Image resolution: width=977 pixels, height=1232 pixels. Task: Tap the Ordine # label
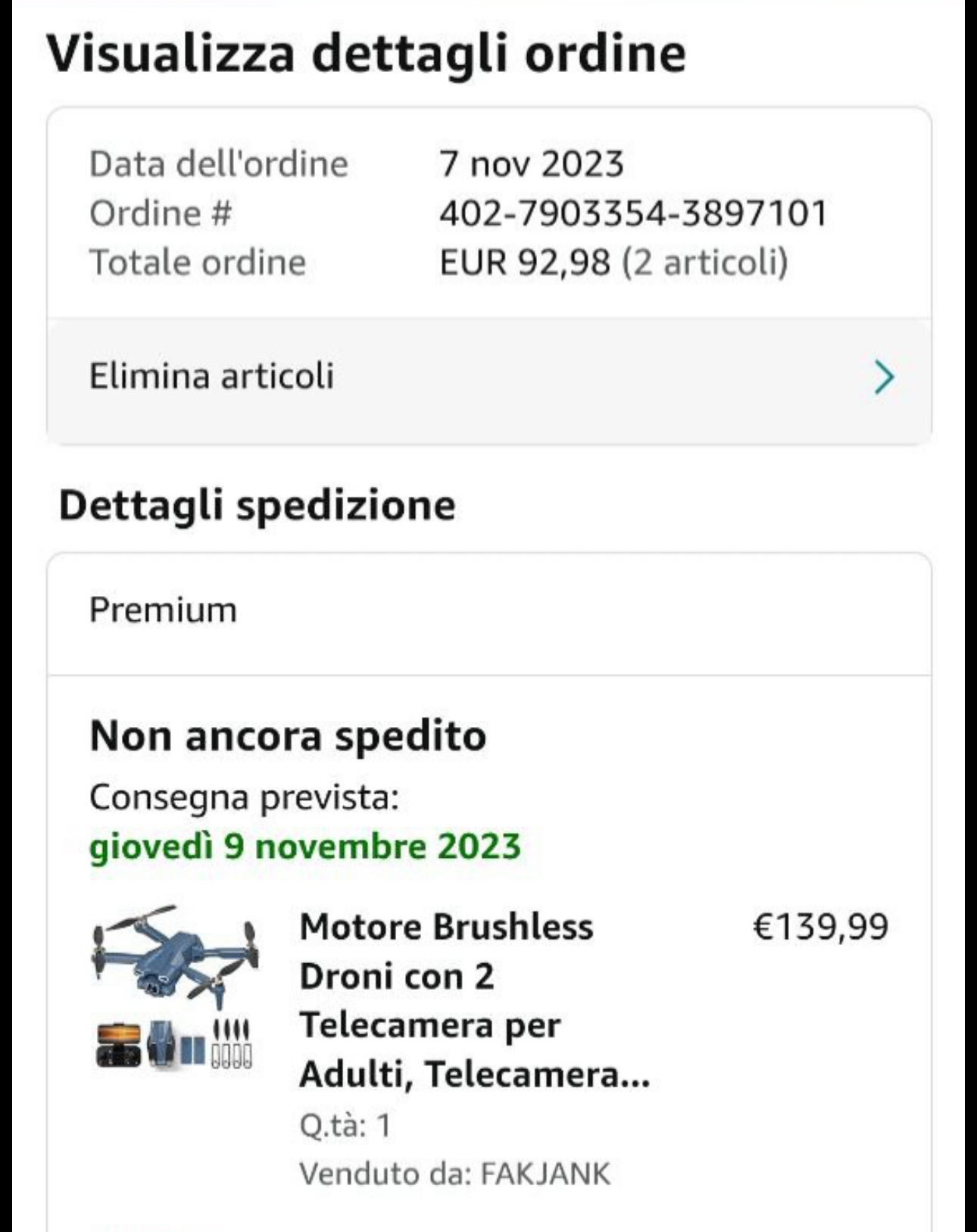coord(161,213)
